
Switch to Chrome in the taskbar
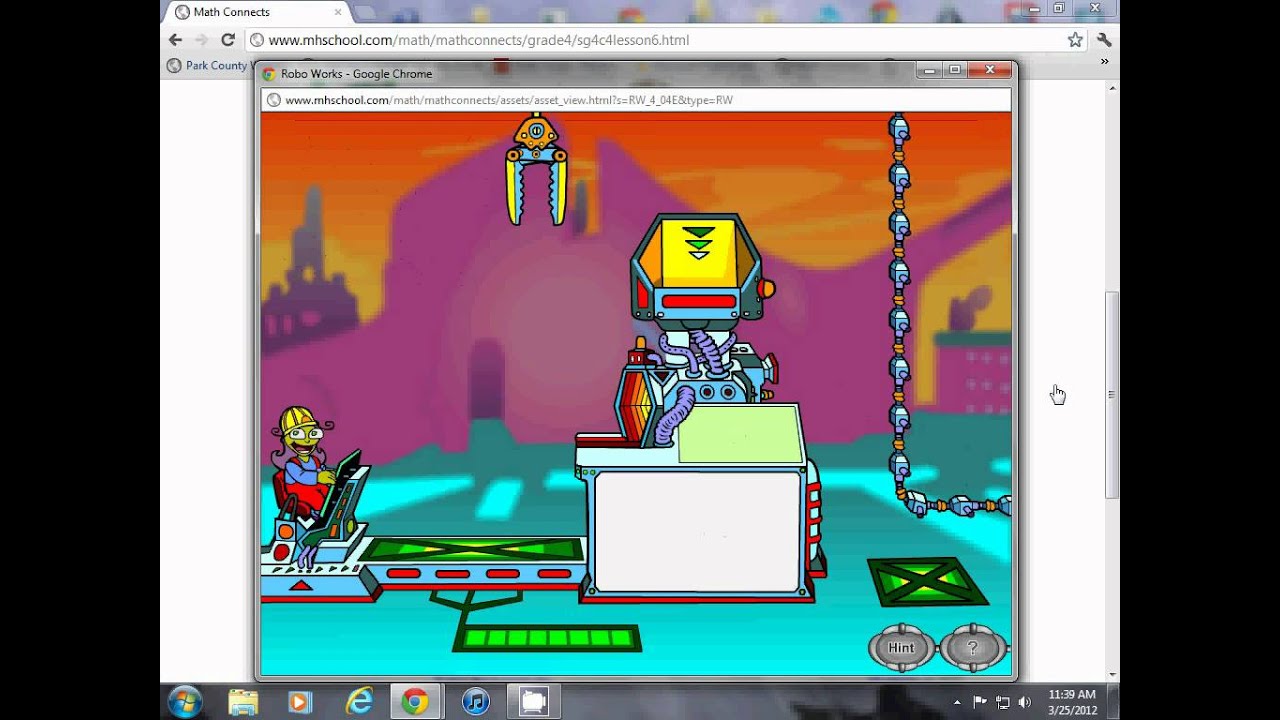coord(415,702)
